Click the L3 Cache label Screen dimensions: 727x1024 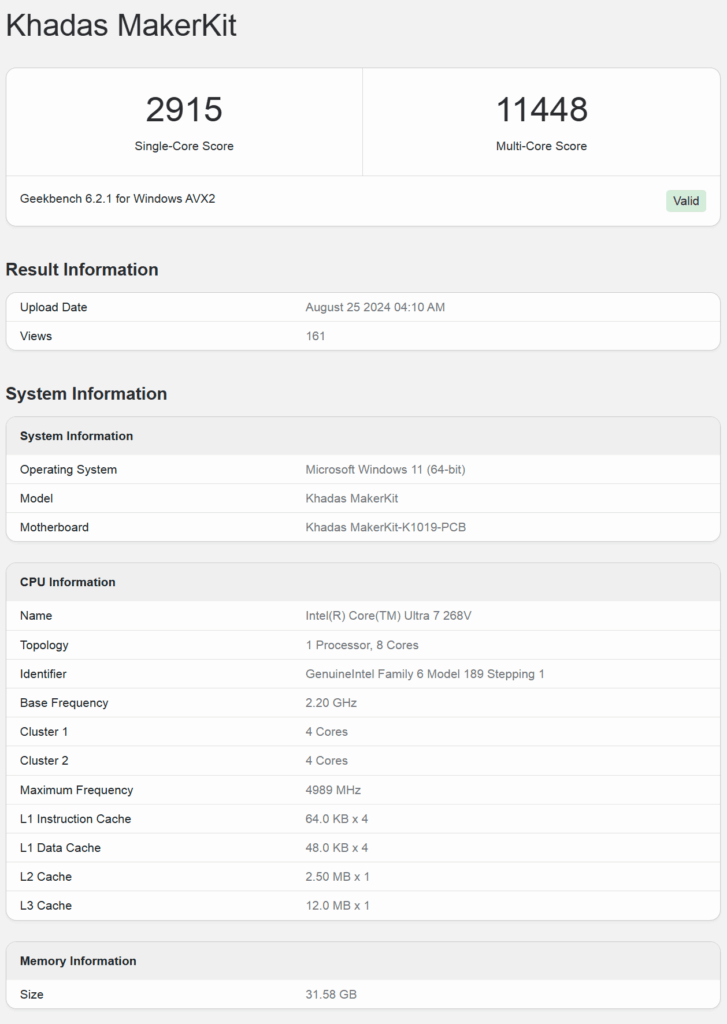46,906
